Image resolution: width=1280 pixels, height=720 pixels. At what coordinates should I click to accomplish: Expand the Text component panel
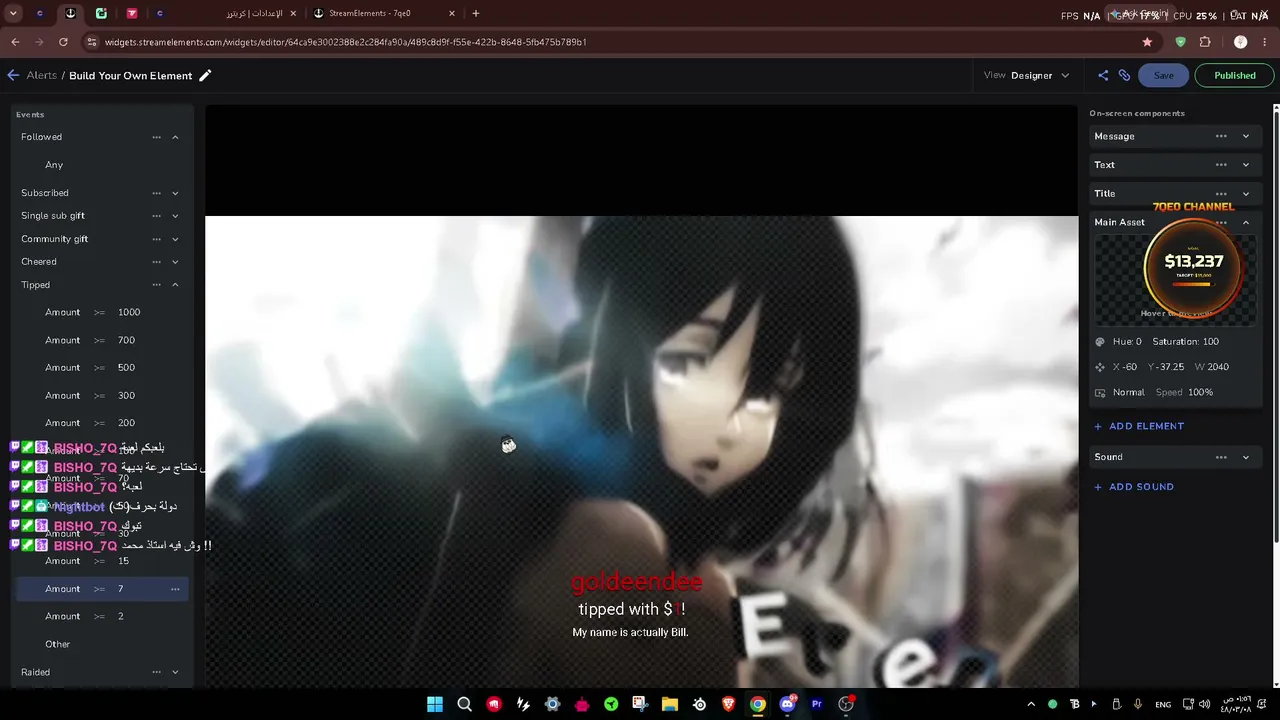click(x=1246, y=165)
